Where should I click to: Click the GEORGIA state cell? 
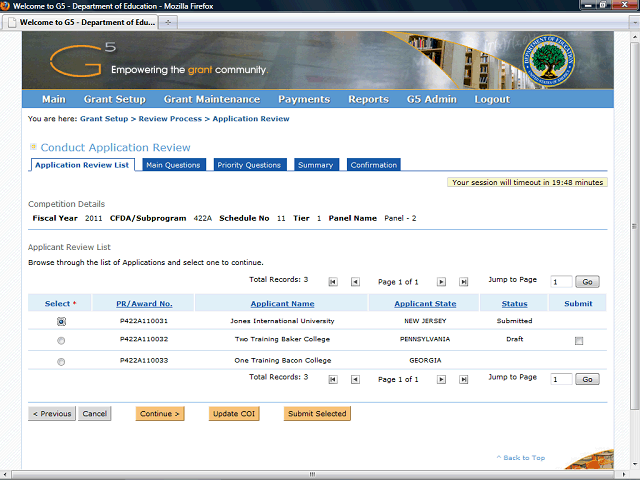pyautogui.click(x=425, y=360)
